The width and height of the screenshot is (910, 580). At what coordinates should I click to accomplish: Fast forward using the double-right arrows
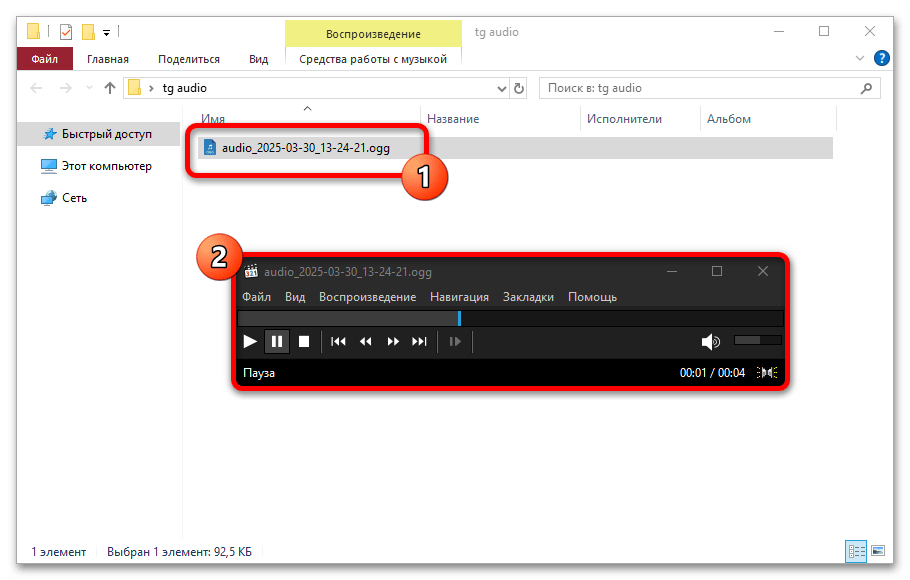tap(393, 341)
